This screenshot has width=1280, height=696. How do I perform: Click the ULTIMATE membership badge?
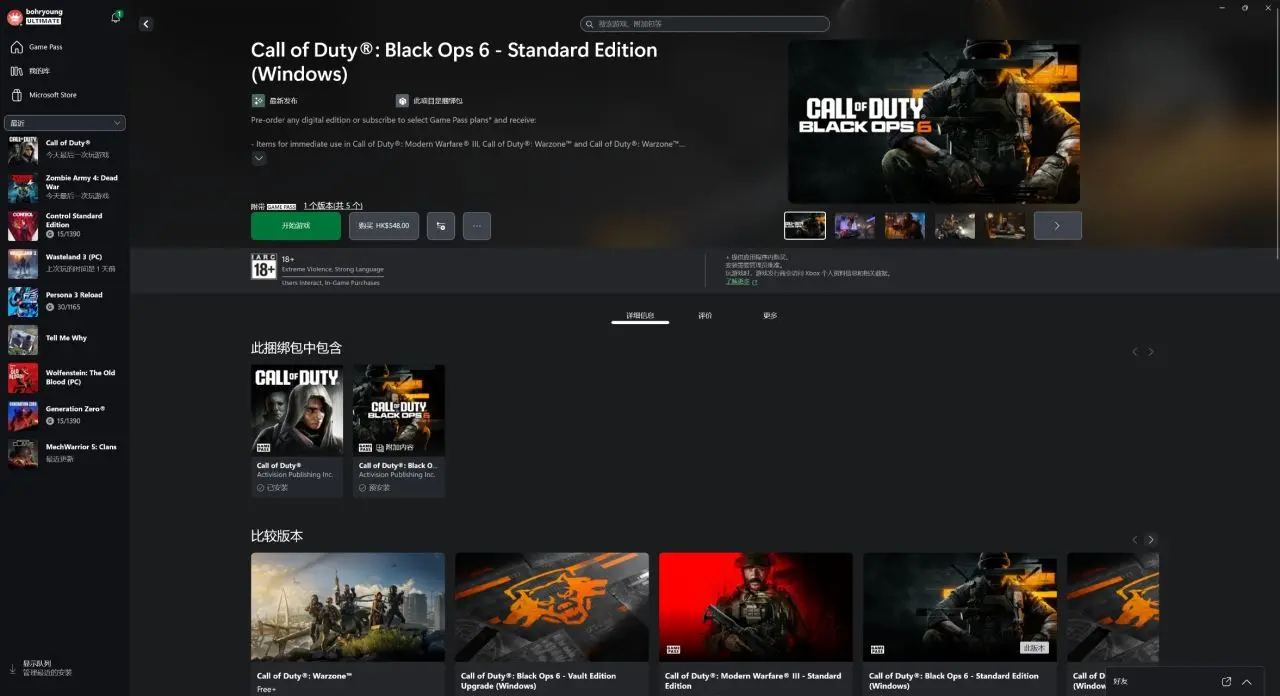tap(44, 21)
